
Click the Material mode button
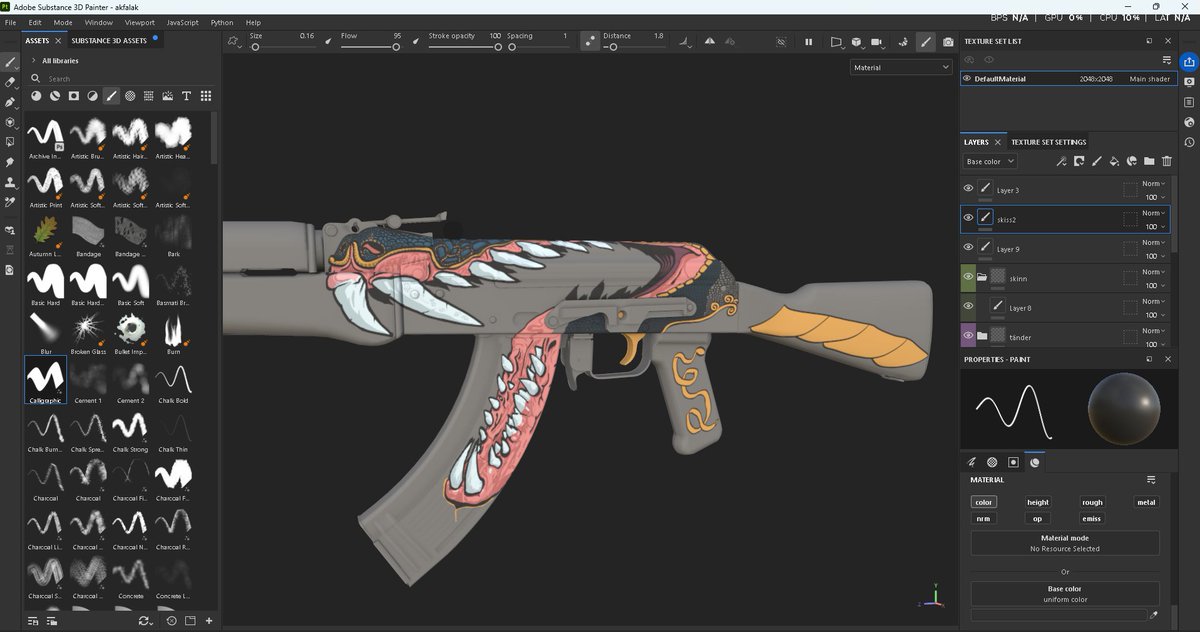[x=1065, y=543]
